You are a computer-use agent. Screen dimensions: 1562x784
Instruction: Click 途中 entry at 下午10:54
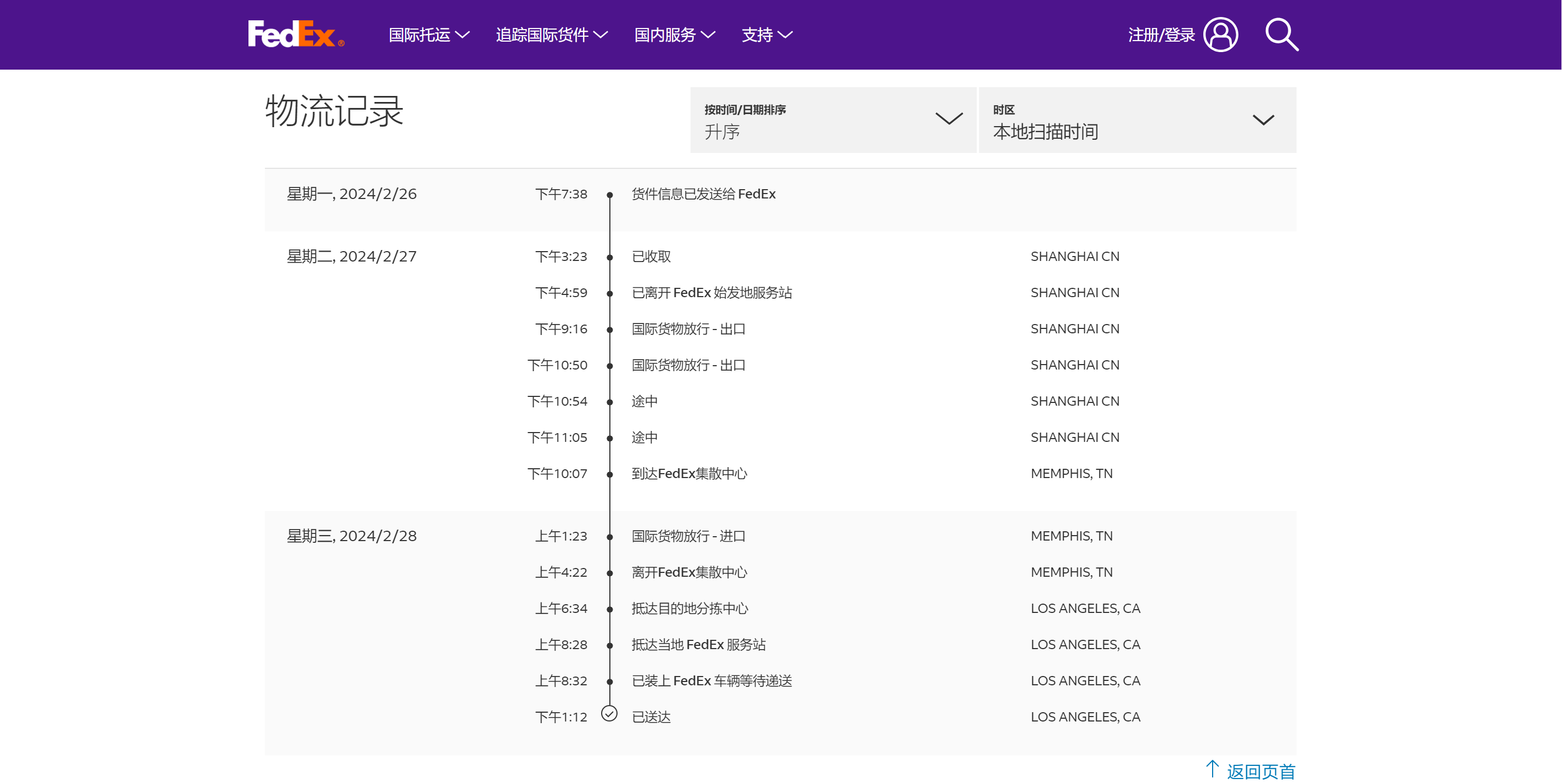click(x=644, y=401)
